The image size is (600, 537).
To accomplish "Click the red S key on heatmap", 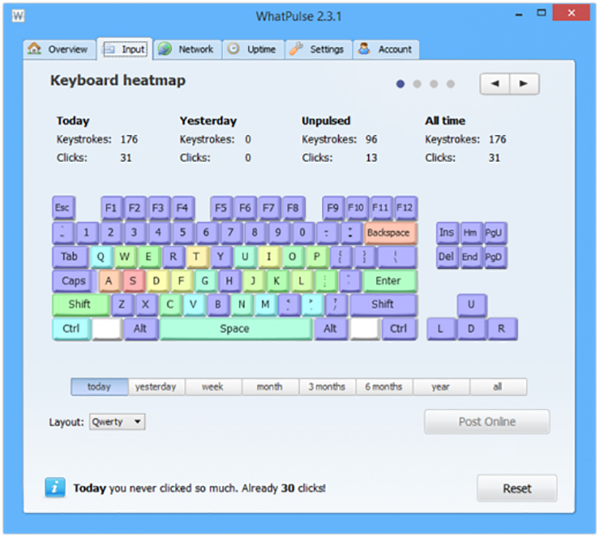I will (x=133, y=281).
